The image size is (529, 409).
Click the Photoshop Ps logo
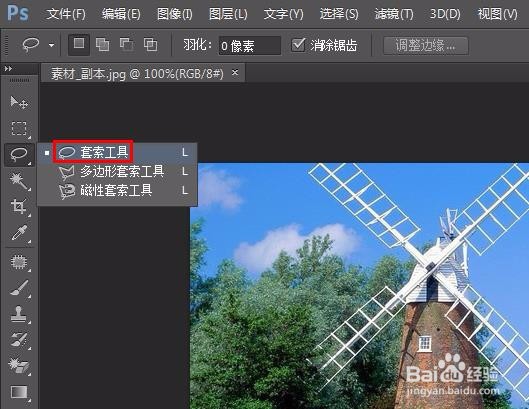pyautogui.click(x=18, y=13)
